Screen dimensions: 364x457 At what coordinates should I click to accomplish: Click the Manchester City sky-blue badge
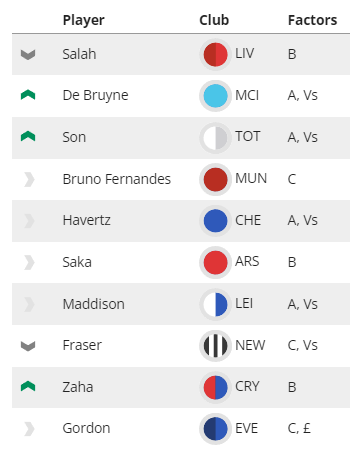pos(215,96)
